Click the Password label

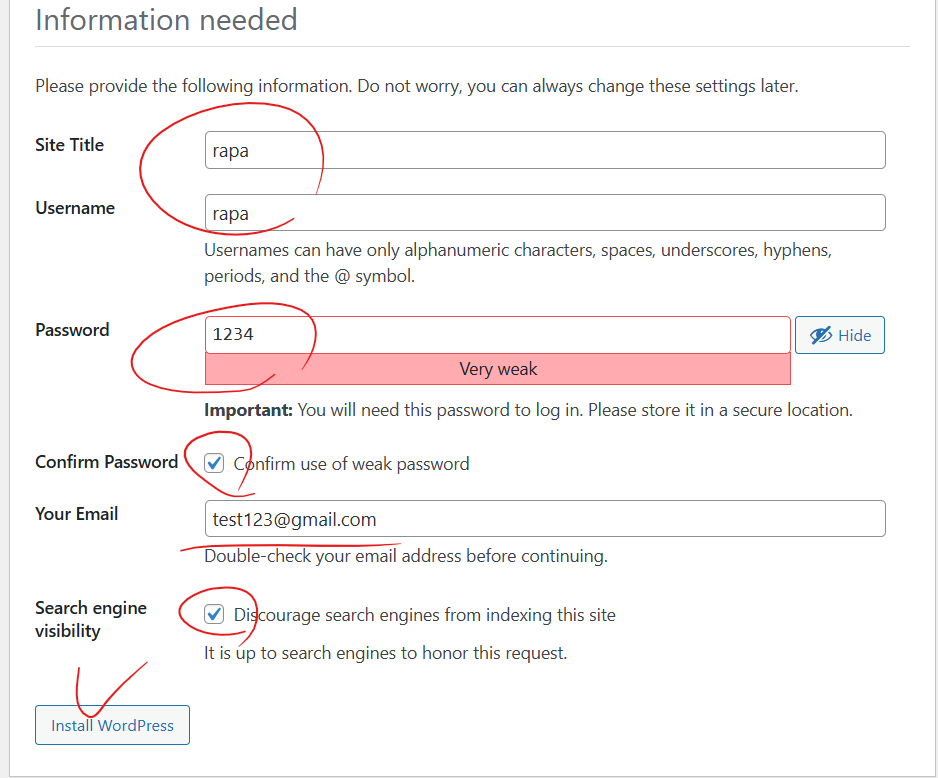(x=72, y=330)
